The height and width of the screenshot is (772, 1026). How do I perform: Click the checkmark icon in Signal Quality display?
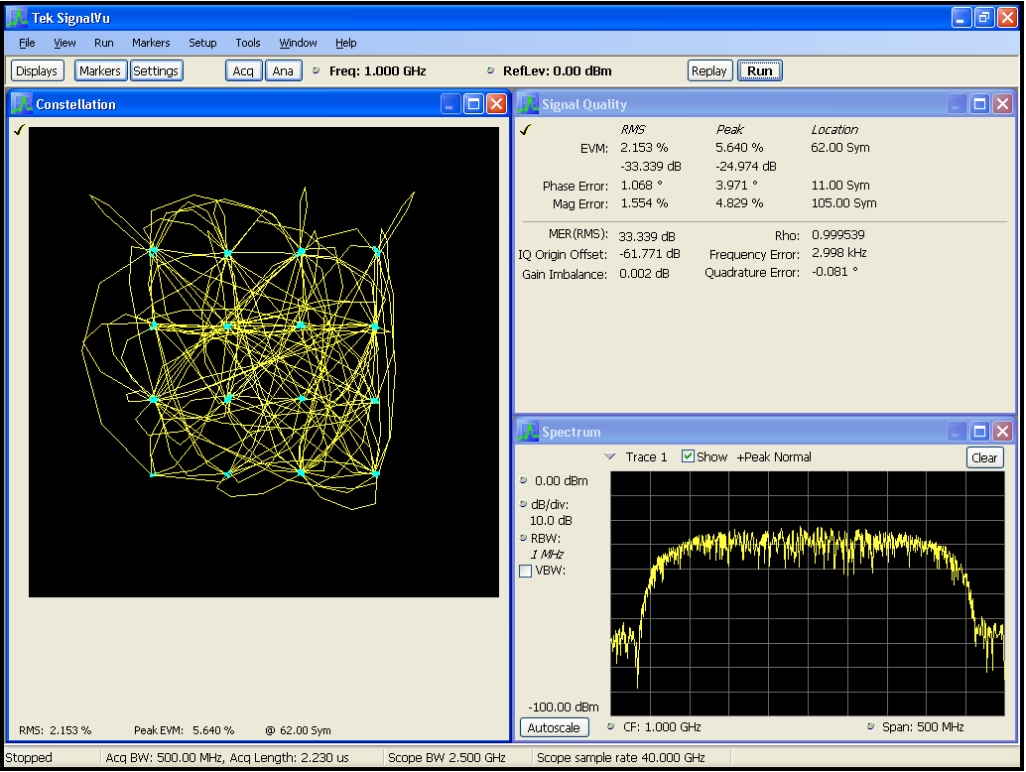[x=525, y=130]
